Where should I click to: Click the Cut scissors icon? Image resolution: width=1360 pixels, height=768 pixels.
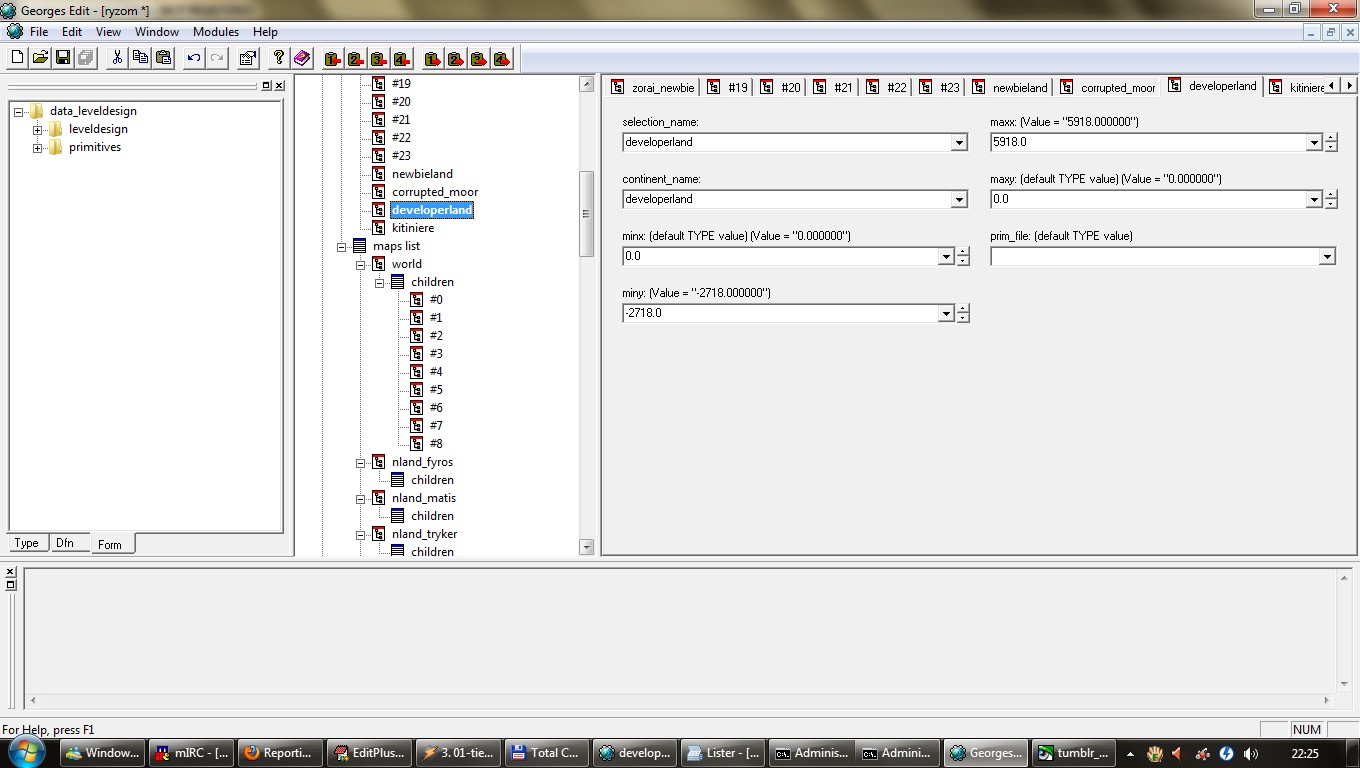pyautogui.click(x=117, y=58)
